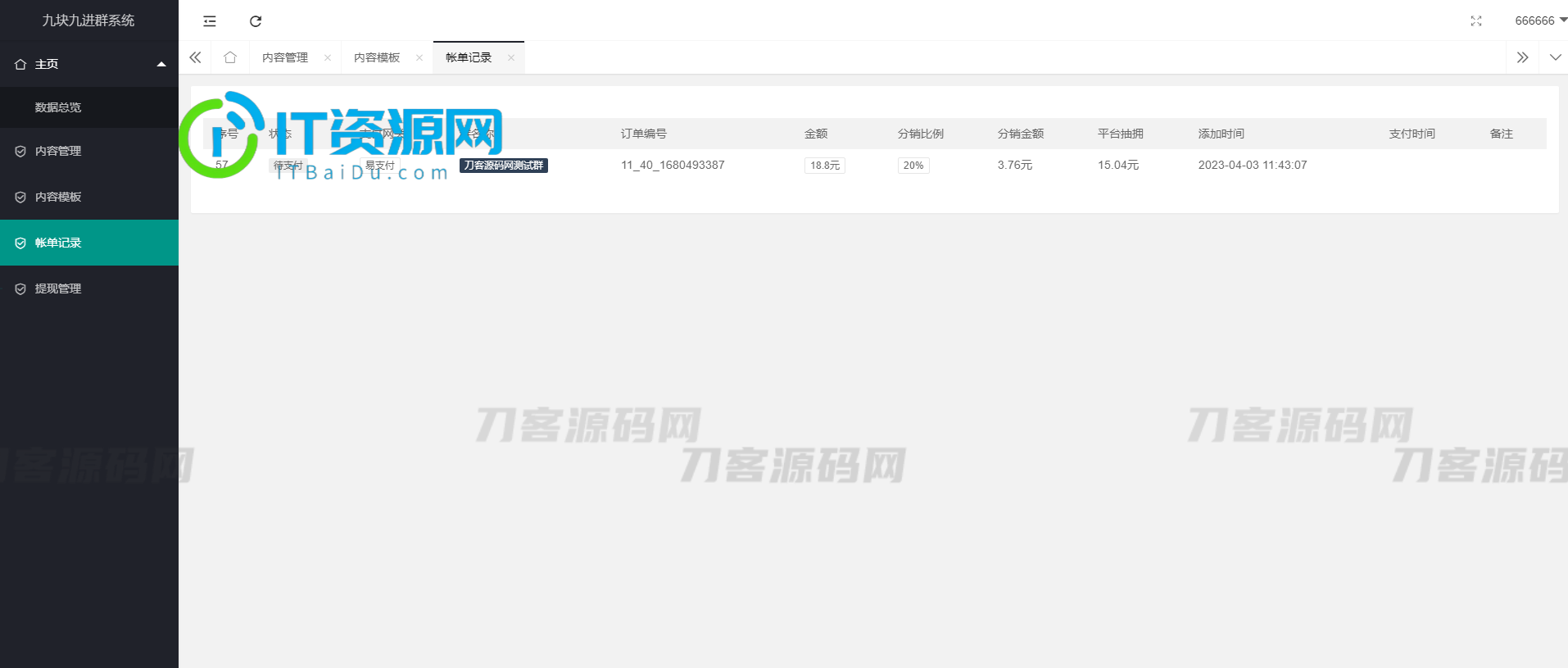Click the shield icon beside 内容管理

(x=20, y=151)
